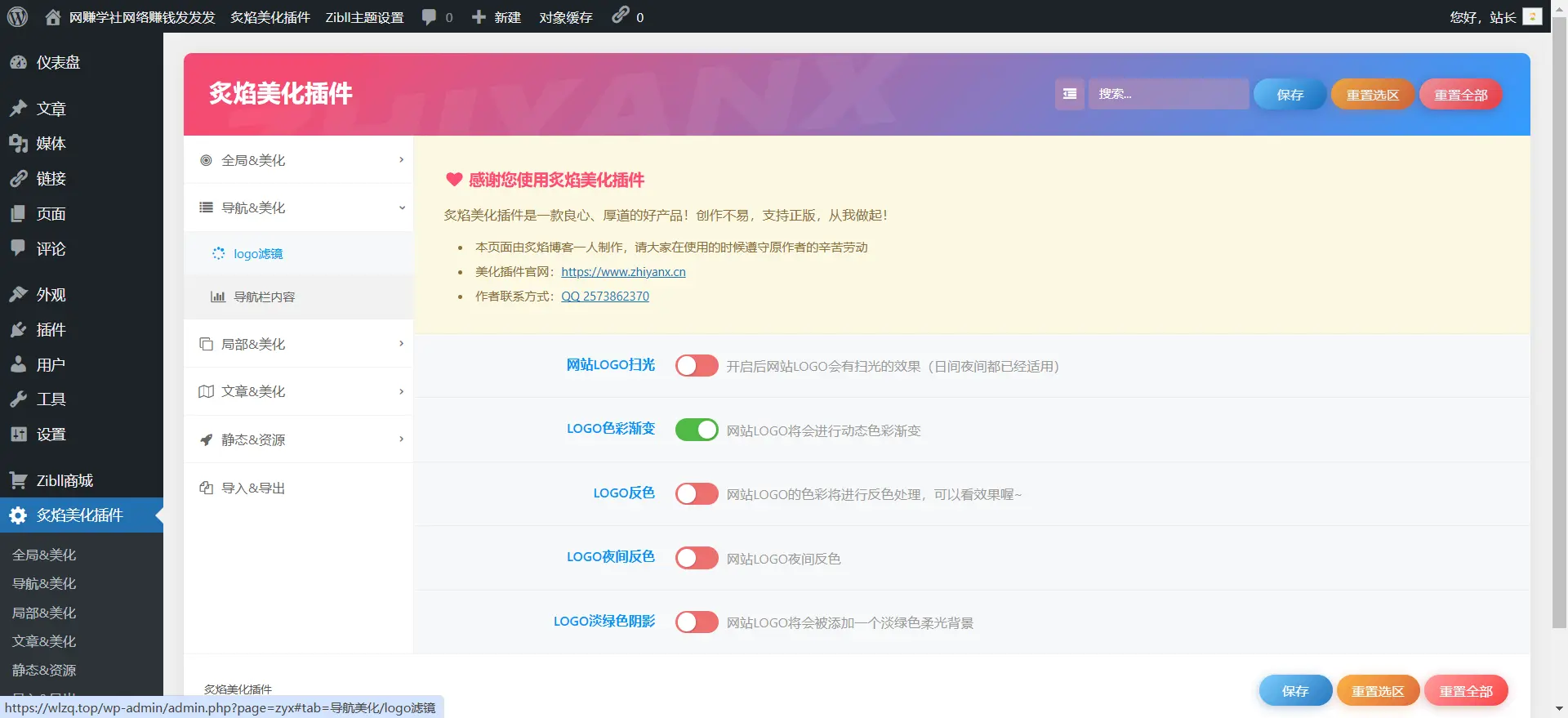Image resolution: width=1568 pixels, height=718 pixels.
Task: Click the copy icon of 局部&美化
Action: click(x=206, y=344)
